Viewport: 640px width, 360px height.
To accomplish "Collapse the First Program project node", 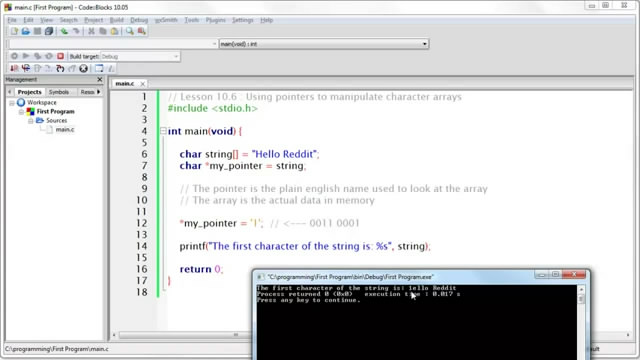I will click(x=21, y=112).
